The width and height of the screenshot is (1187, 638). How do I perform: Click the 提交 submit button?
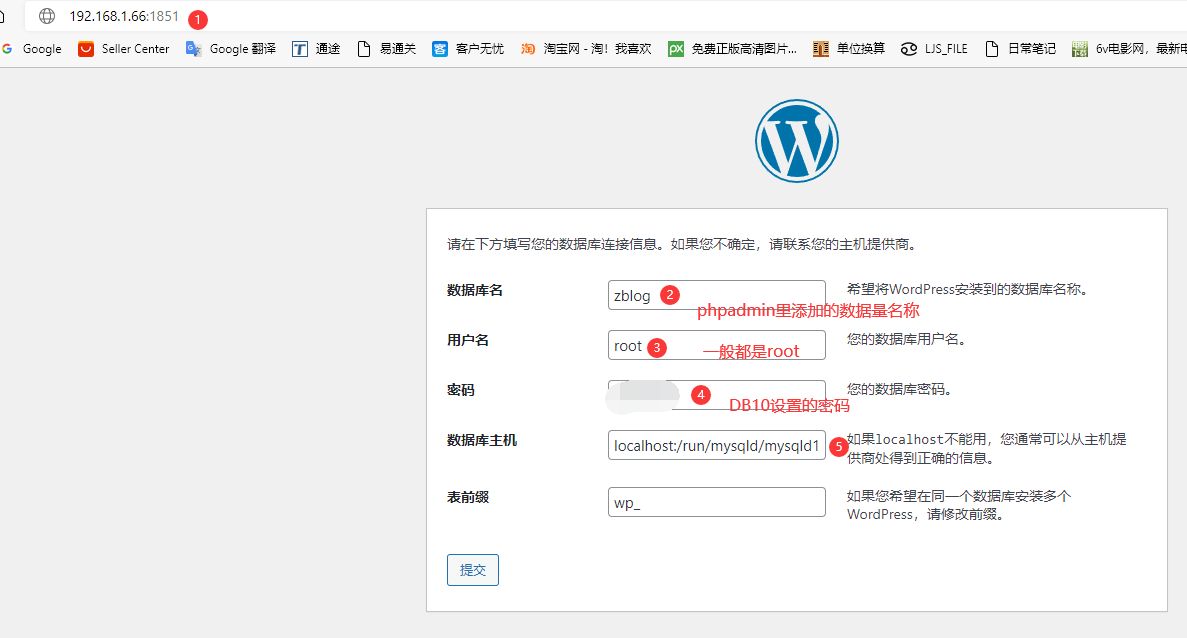(x=472, y=570)
